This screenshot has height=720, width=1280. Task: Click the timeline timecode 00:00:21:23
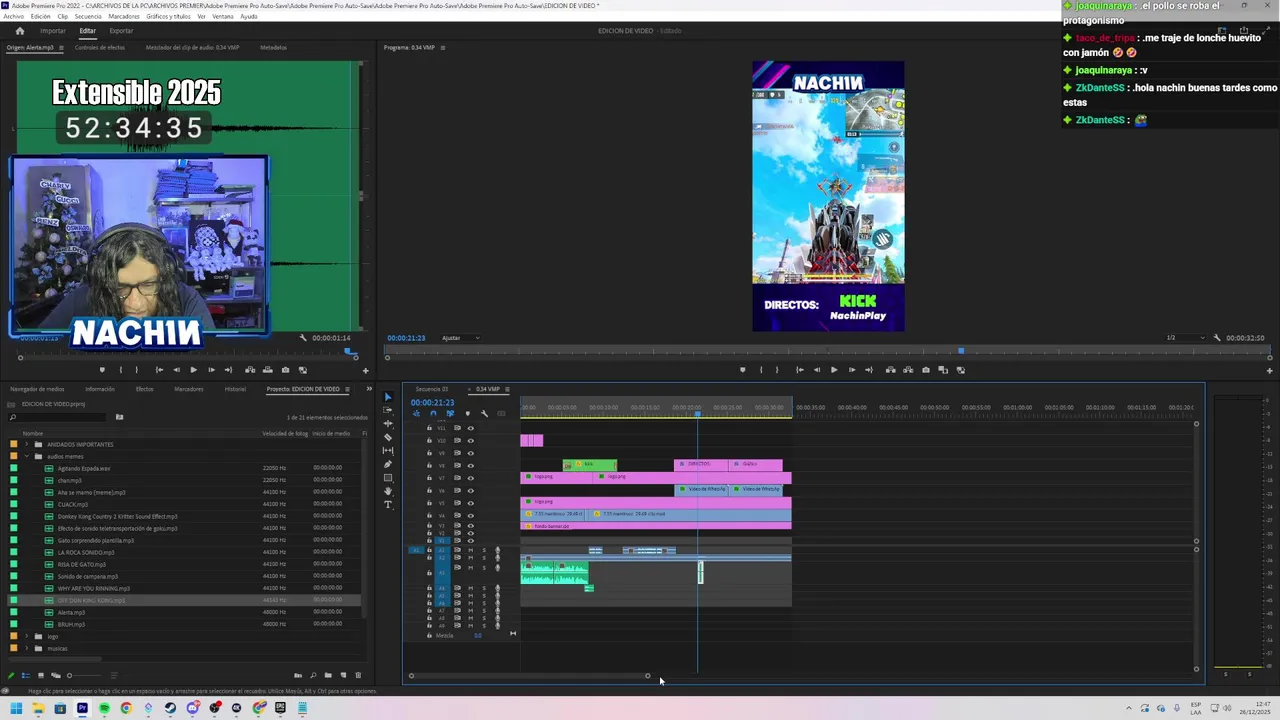(432, 402)
